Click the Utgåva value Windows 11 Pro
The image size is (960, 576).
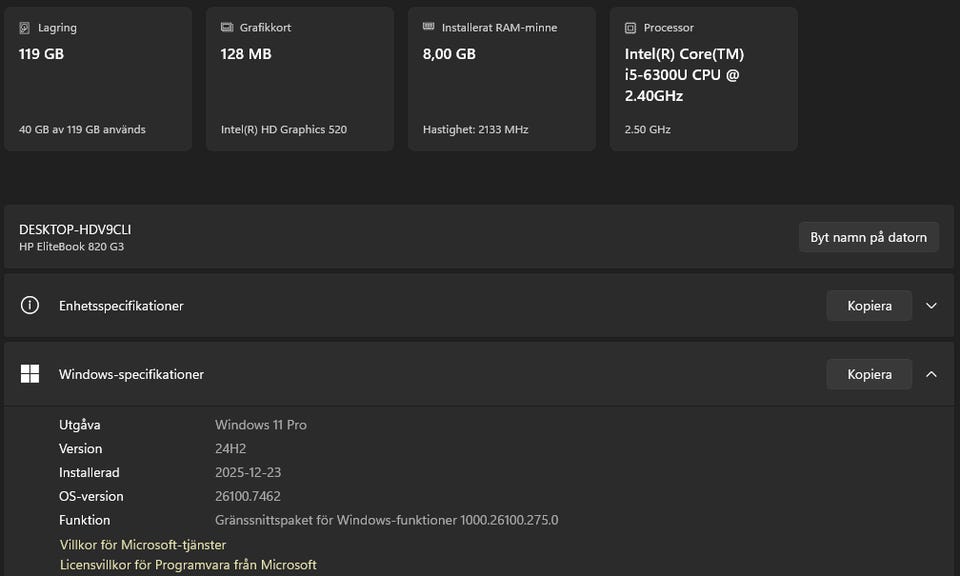coord(261,424)
